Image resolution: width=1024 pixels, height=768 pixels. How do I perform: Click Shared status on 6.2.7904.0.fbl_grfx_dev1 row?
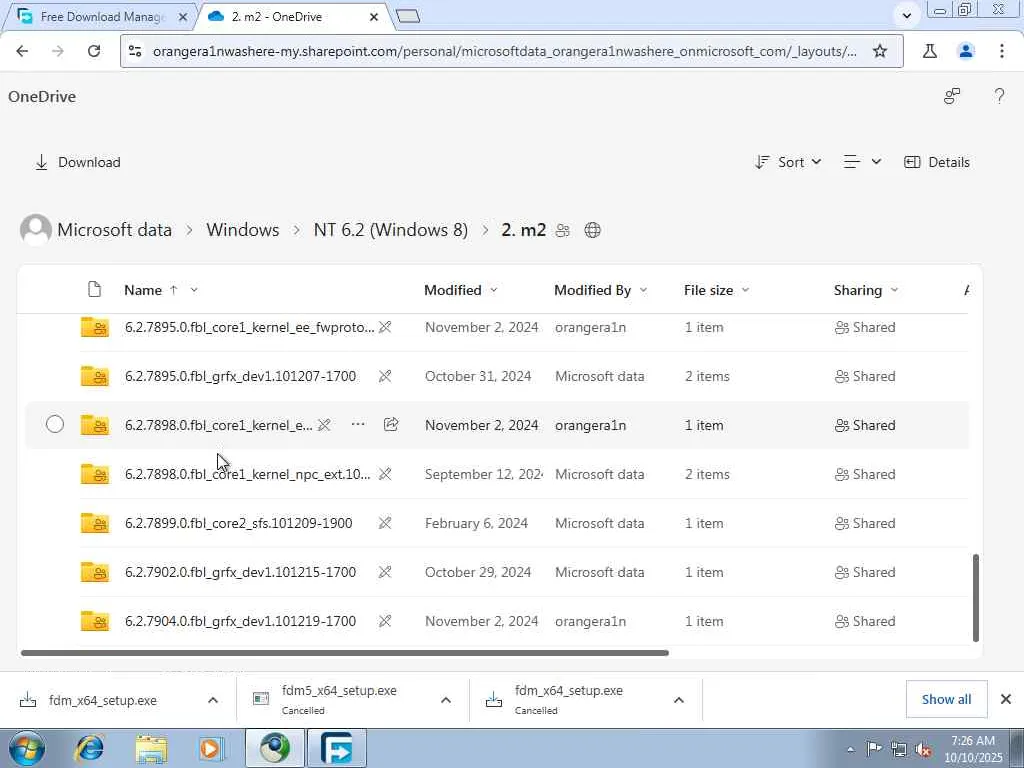[x=865, y=621]
